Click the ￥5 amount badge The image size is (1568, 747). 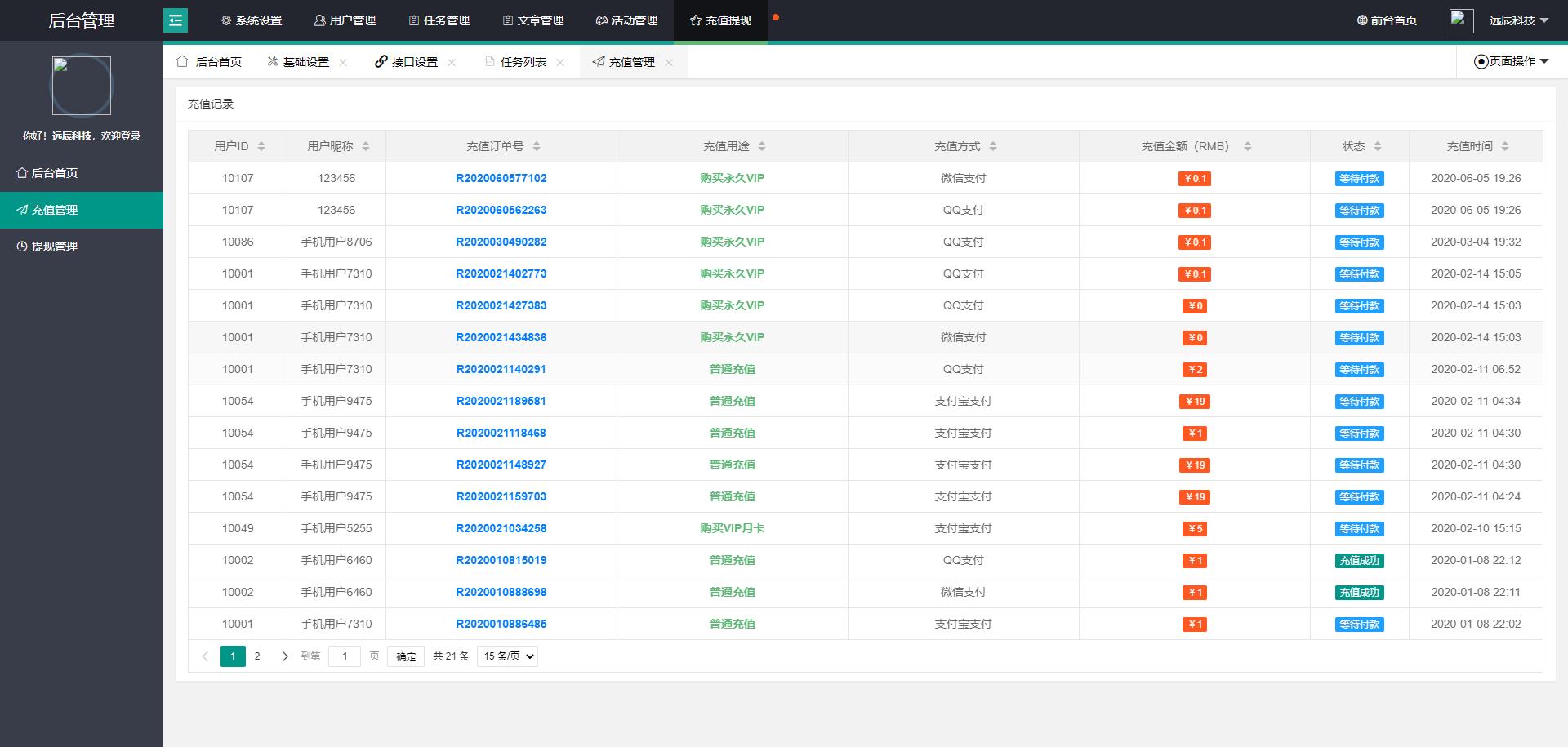coord(1195,529)
